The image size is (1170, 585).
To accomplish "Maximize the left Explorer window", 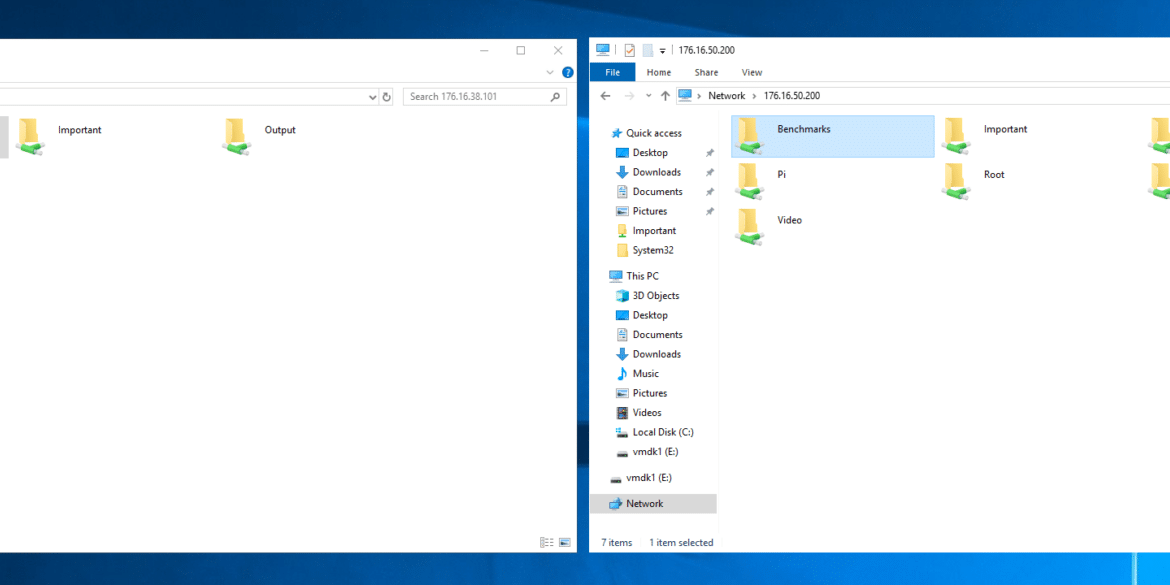I will click(x=521, y=50).
